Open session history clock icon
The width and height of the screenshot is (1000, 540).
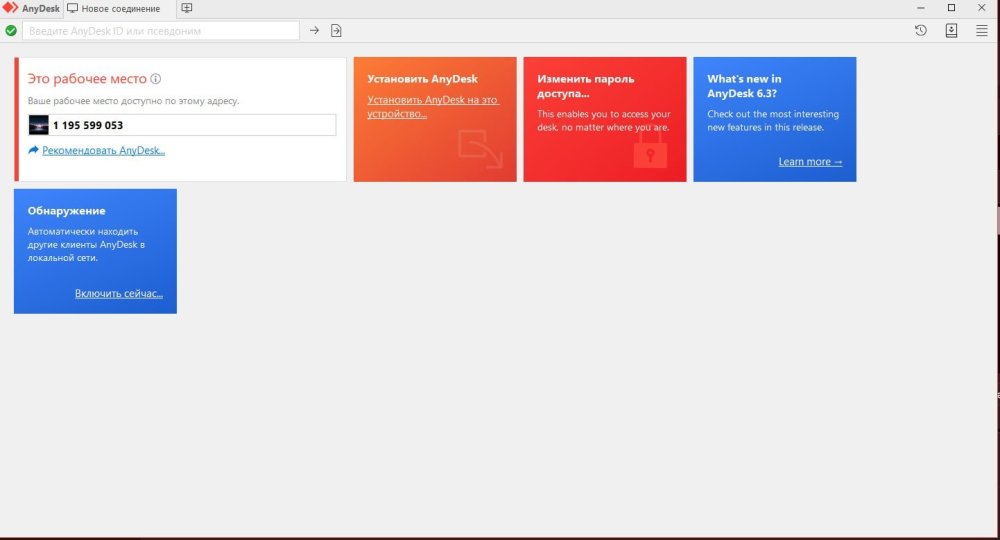pyautogui.click(x=920, y=30)
